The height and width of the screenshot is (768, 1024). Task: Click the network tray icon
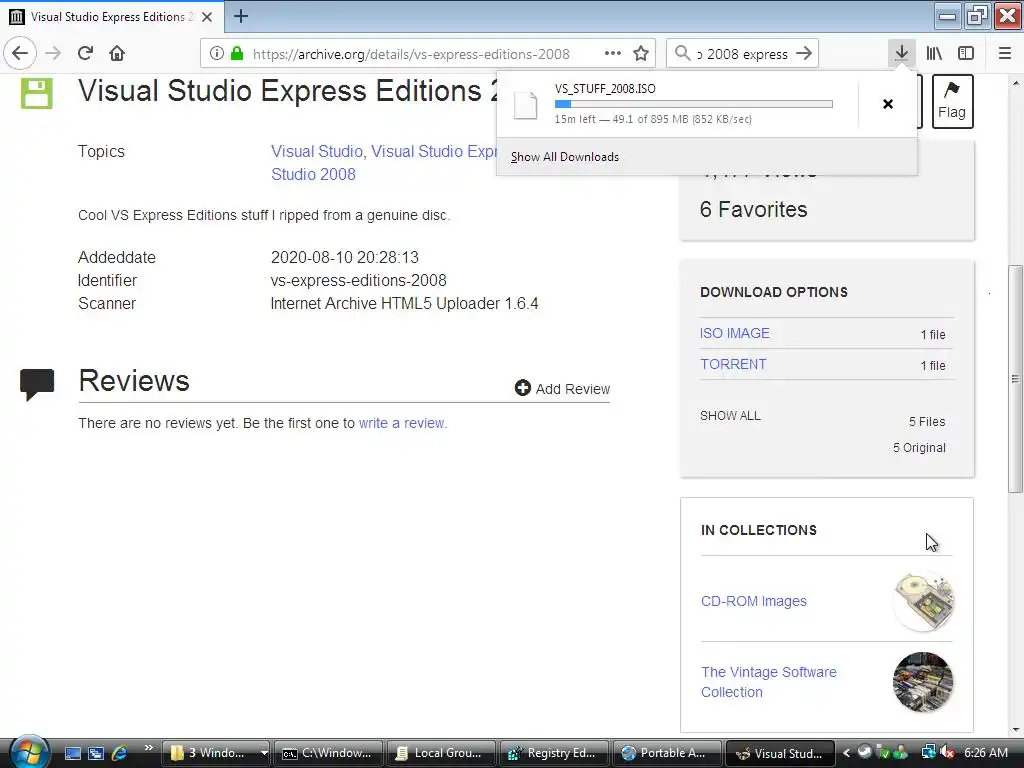(x=929, y=752)
